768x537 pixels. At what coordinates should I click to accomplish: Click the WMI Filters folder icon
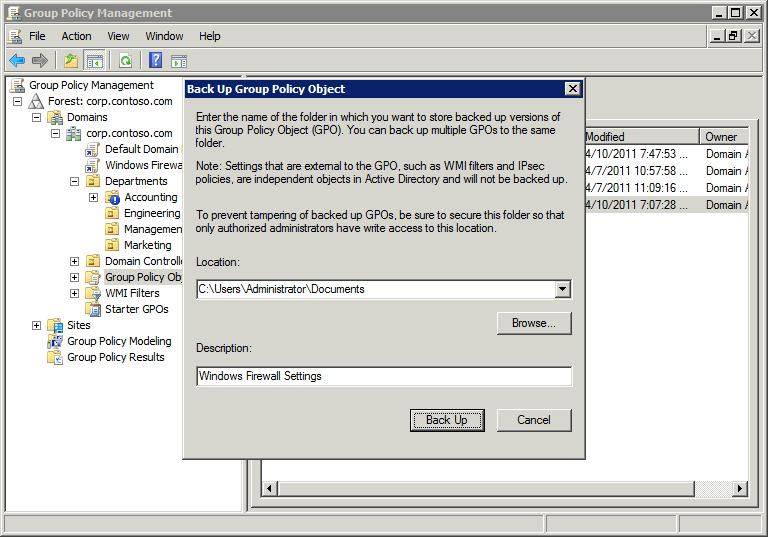(93, 293)
